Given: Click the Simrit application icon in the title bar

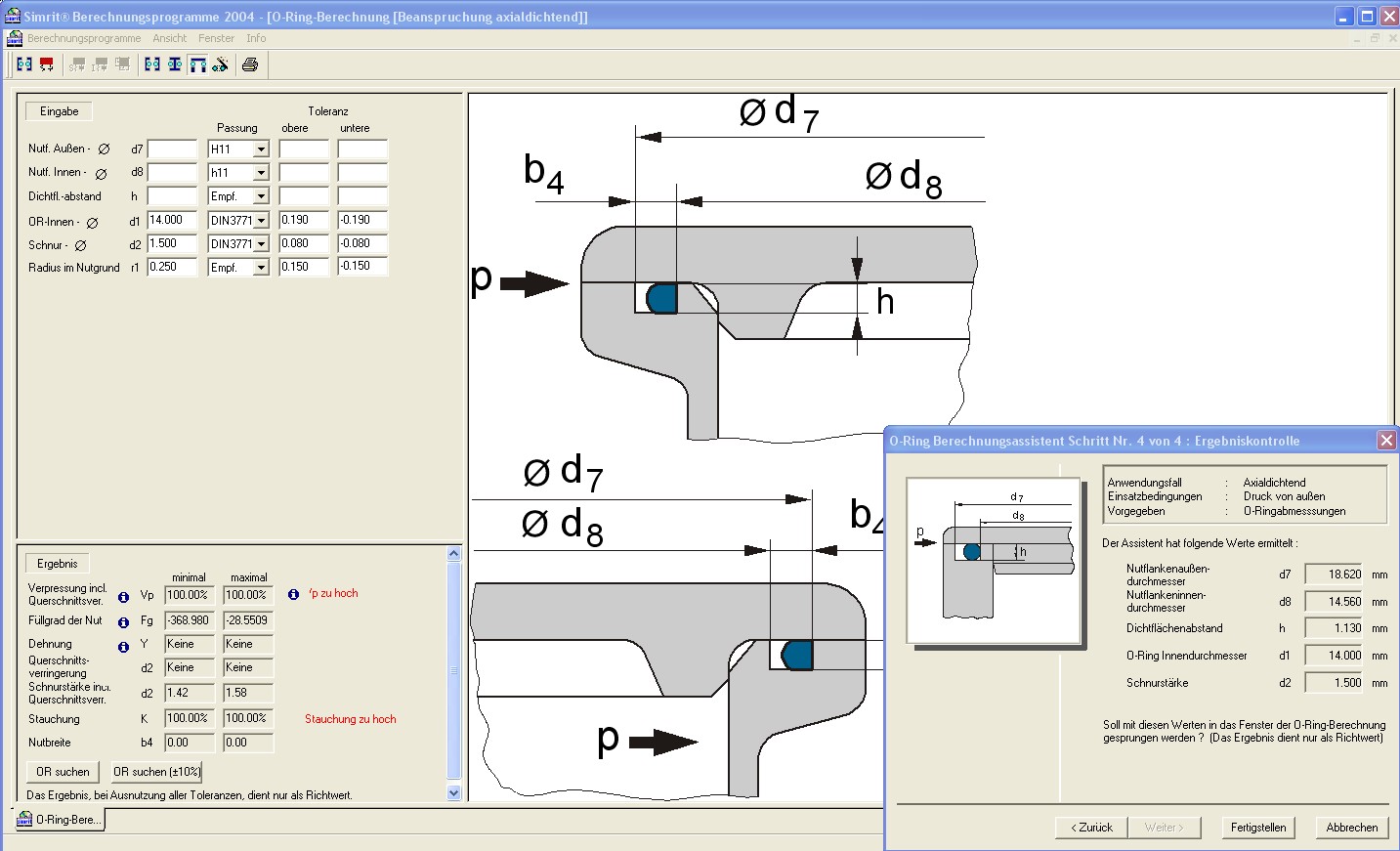Looking at the screenshot, I should pyautogui.click(x=13, y=16).
